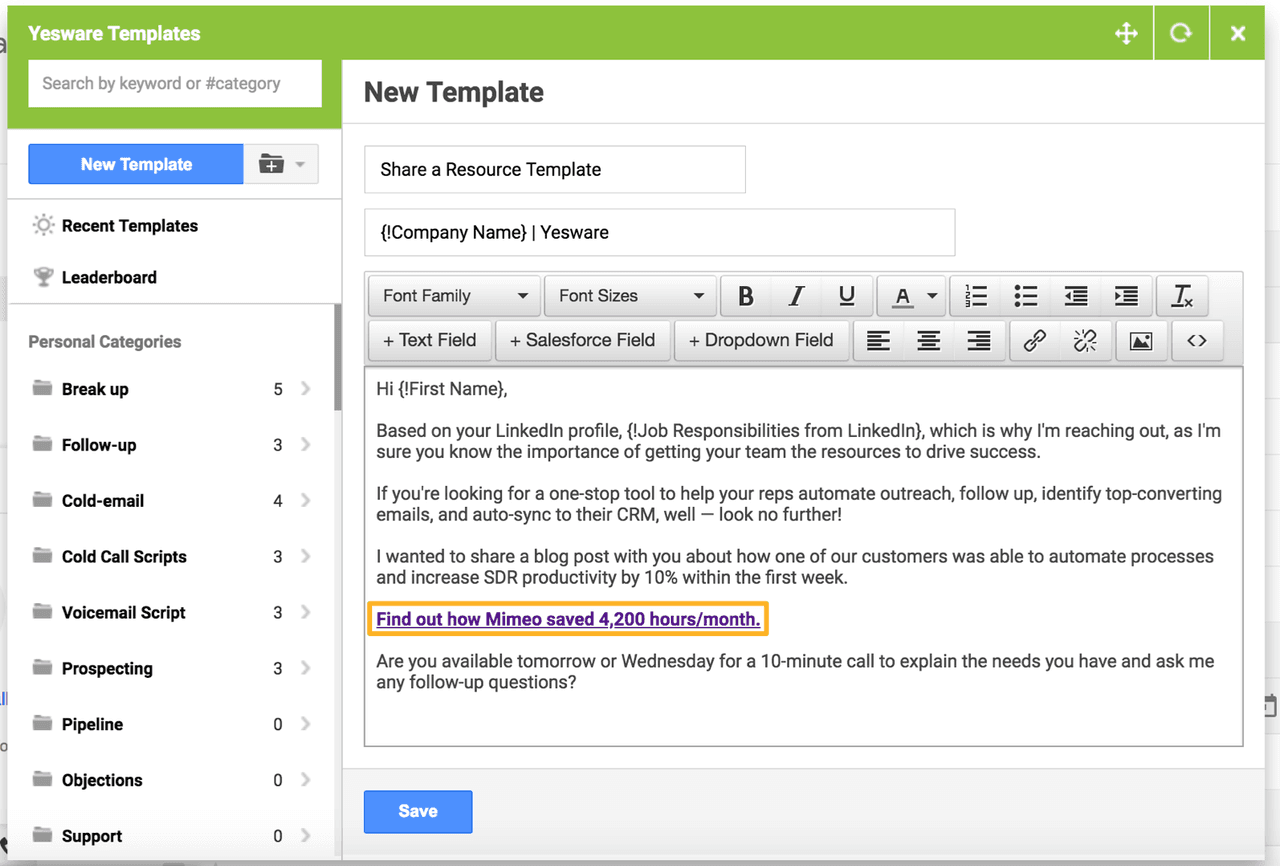Open the Font Sizes dropdown

[630, 296]
